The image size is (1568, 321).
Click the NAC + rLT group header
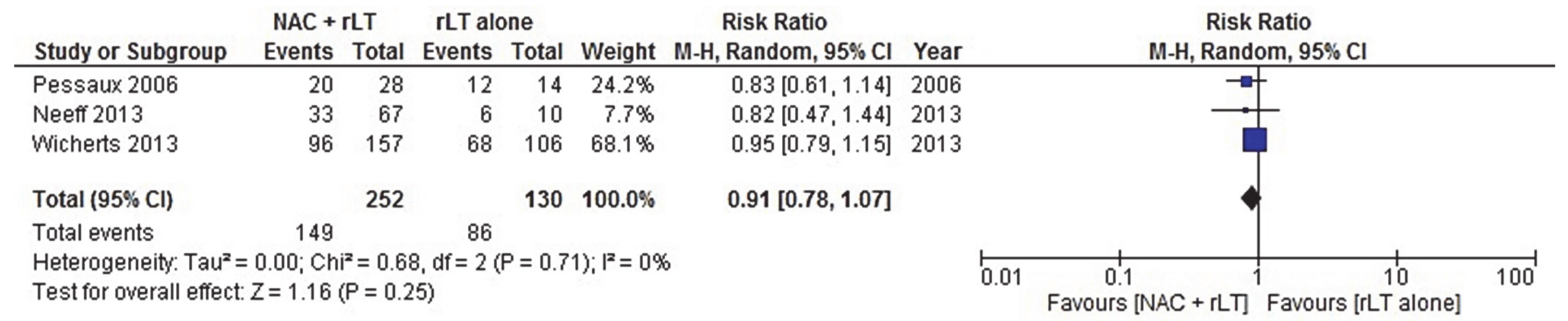coord(324,22)
